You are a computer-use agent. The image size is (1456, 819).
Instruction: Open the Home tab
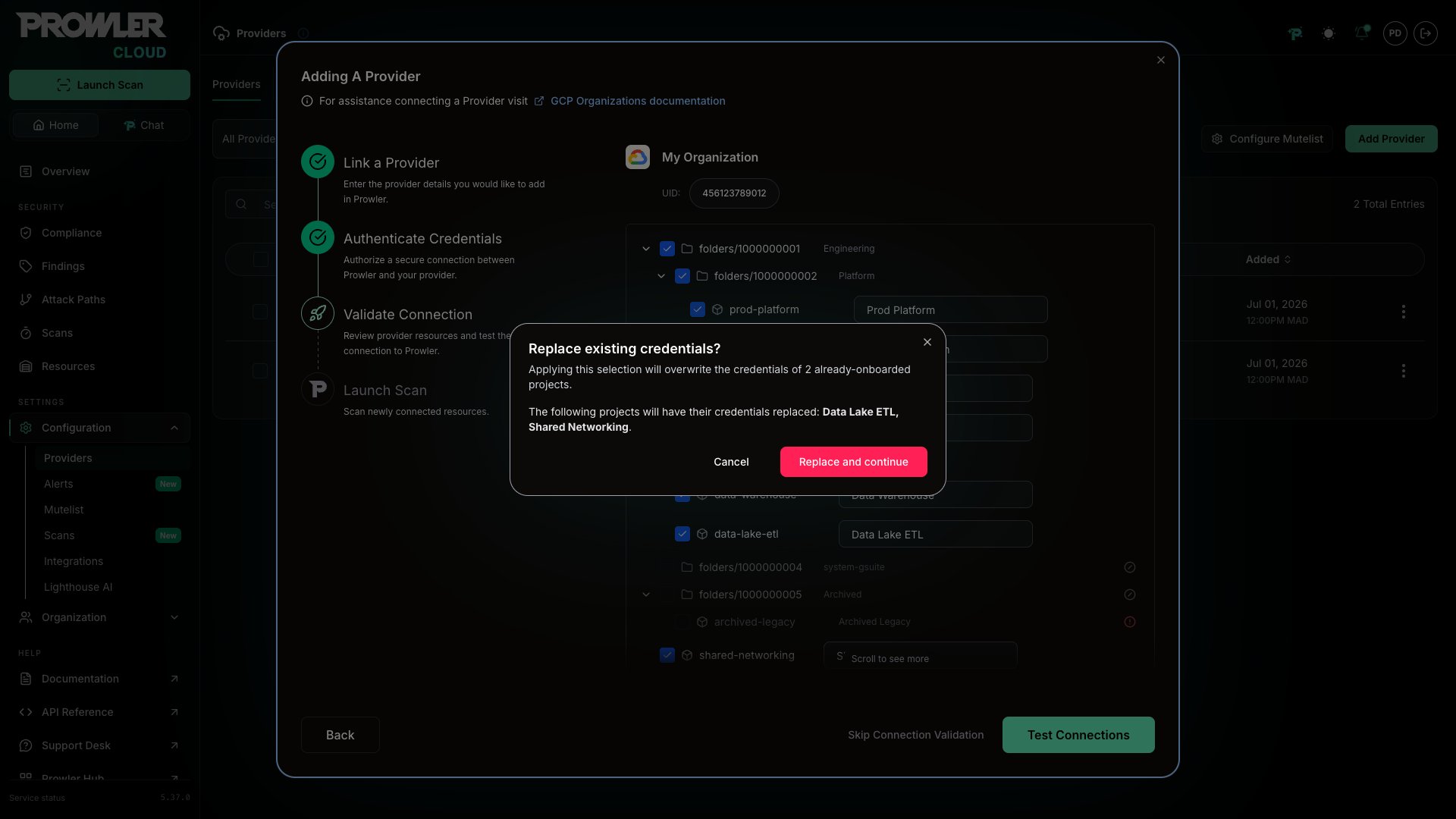[x=55, y=125]
